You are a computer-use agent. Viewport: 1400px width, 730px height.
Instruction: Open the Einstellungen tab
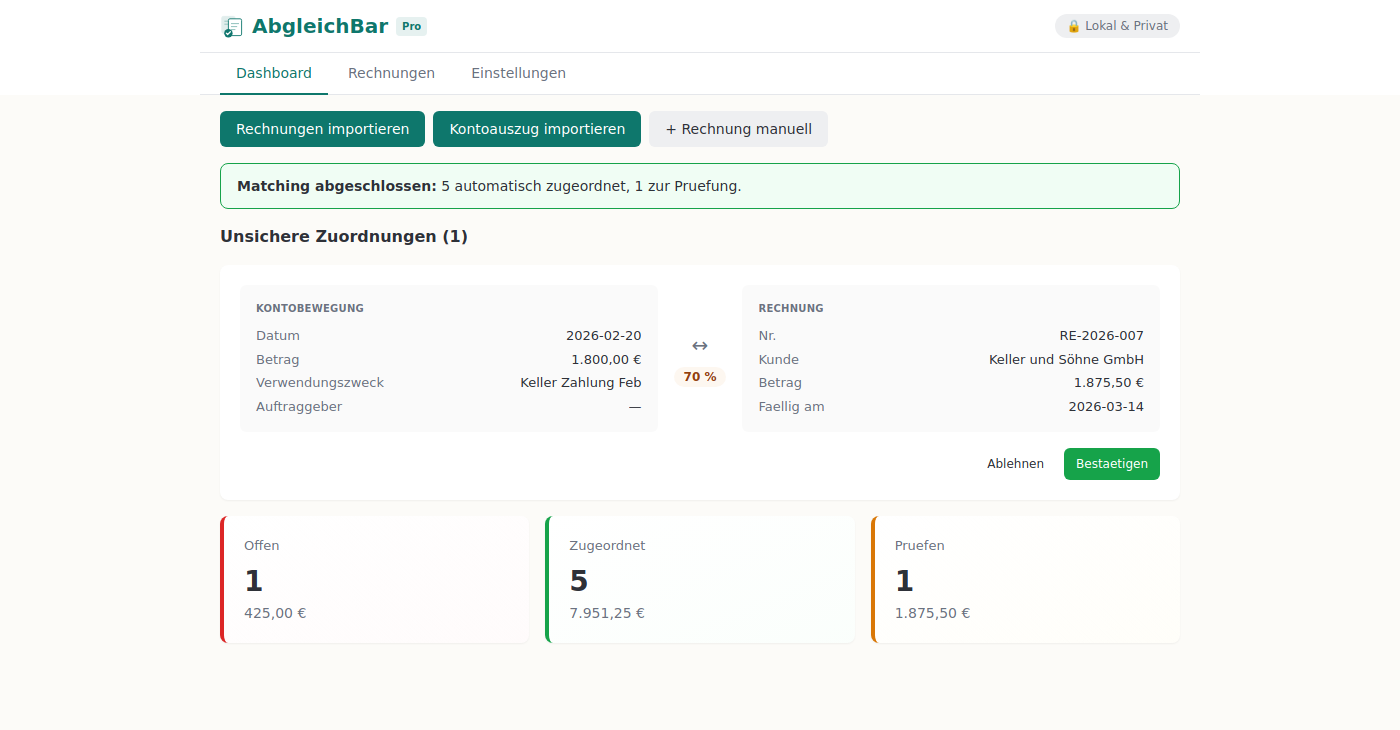(518, 72)
